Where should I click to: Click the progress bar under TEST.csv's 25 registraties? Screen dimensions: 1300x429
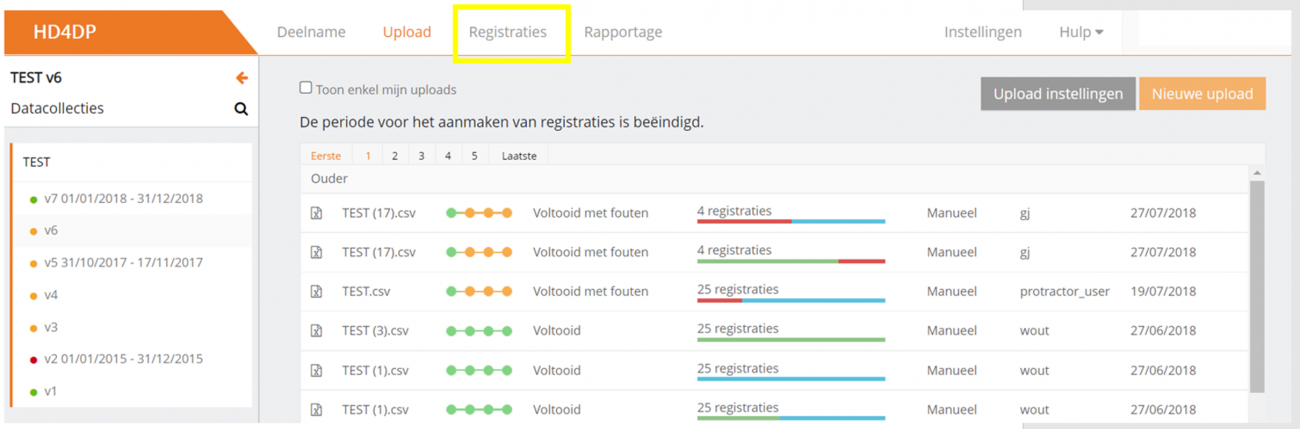click(790, 300)
